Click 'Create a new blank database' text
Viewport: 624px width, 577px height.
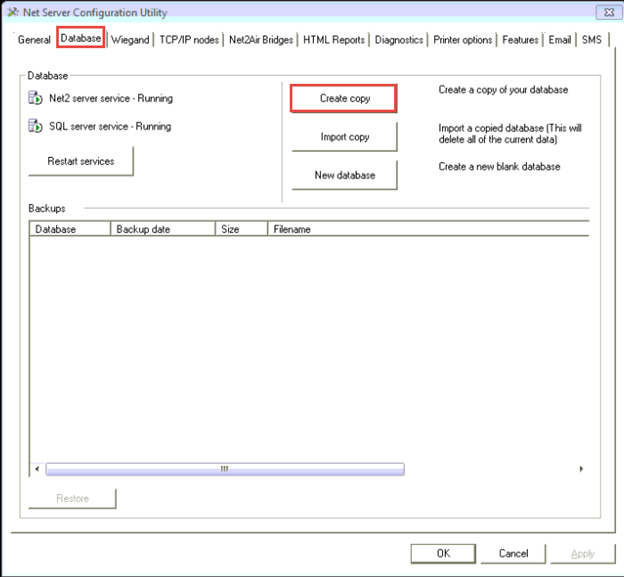[x=499, y=167]
